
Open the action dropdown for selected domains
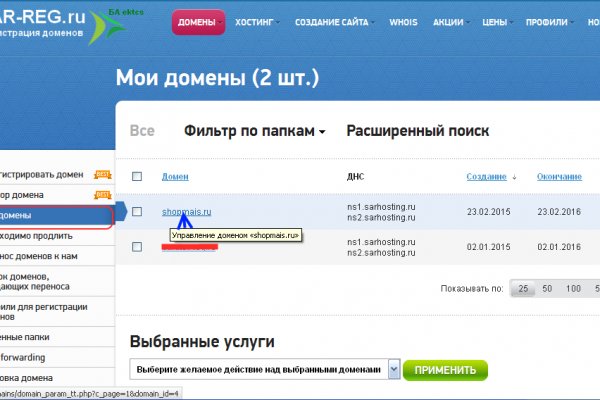[393, 370]
